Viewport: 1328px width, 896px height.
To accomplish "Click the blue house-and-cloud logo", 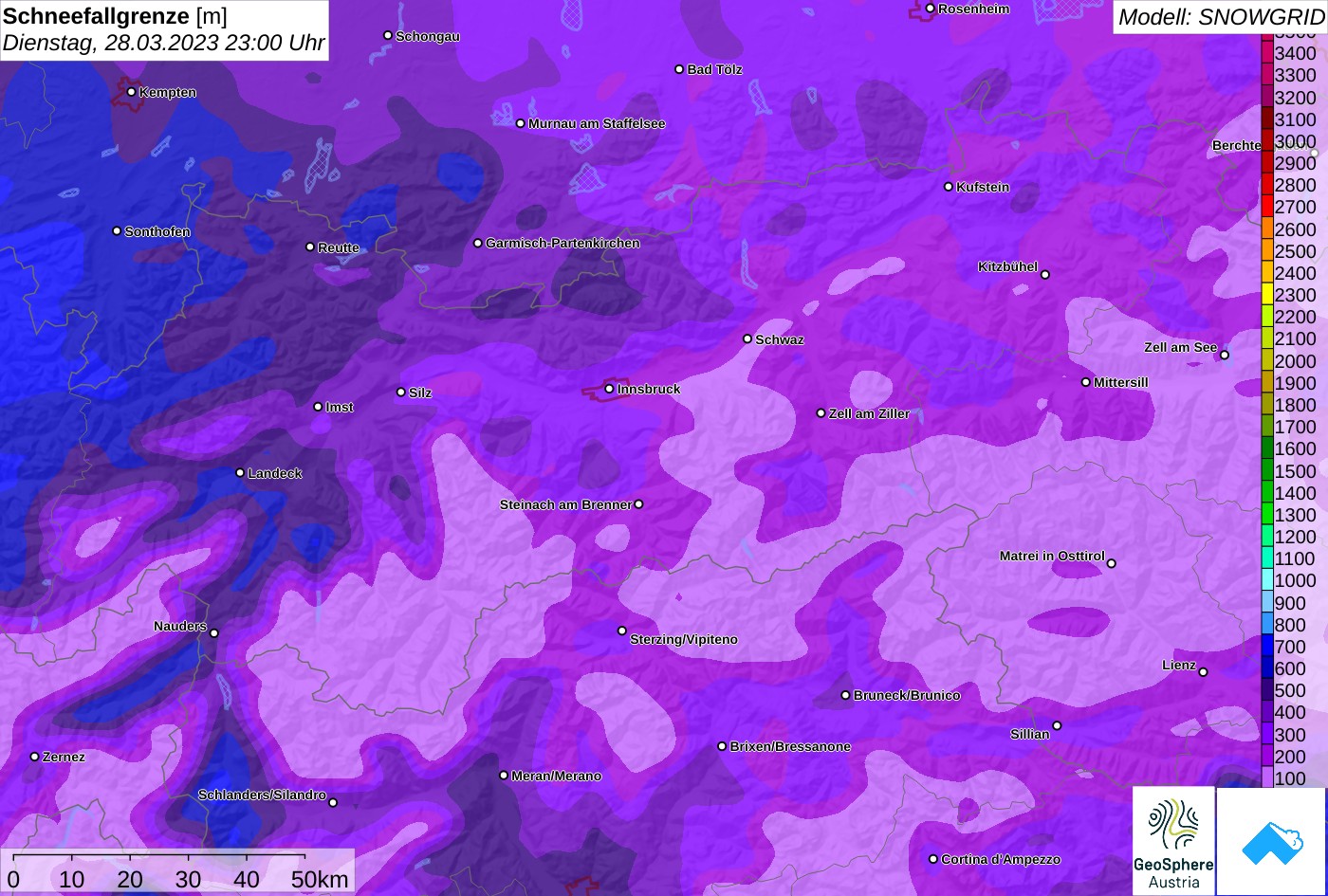I will pyautogui.click(x=1271, y=841).
